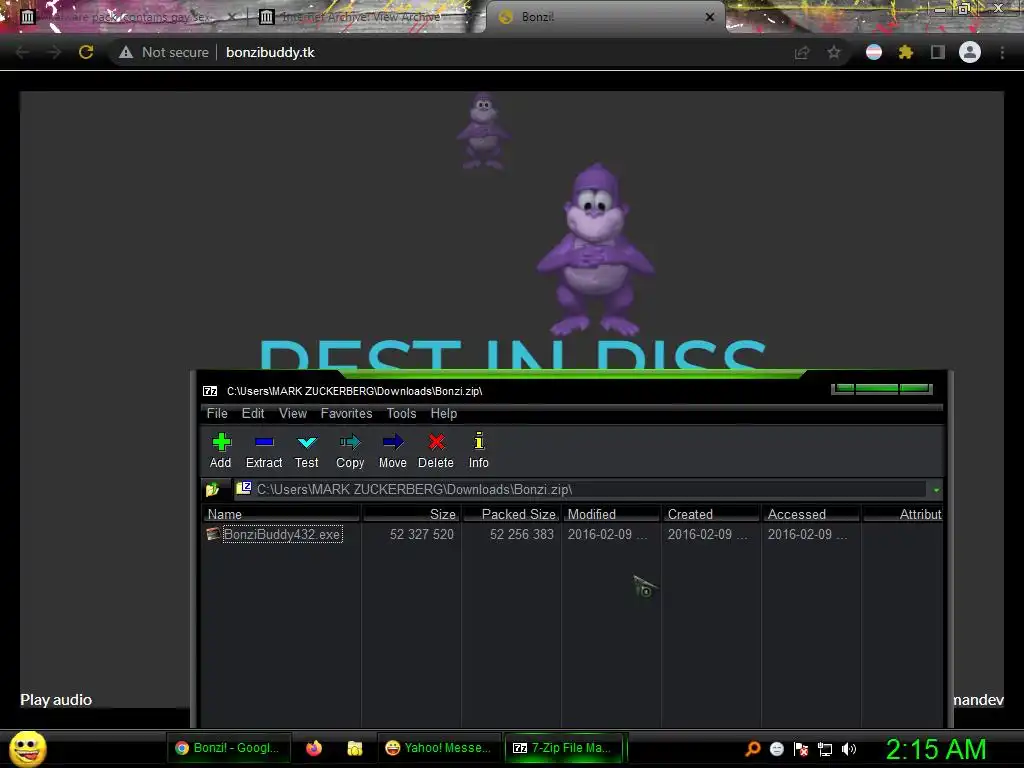Viewport: 1024px width, 768px height.
Task: Go up one folder level in 7-Zip
Action: coord(212,489)
